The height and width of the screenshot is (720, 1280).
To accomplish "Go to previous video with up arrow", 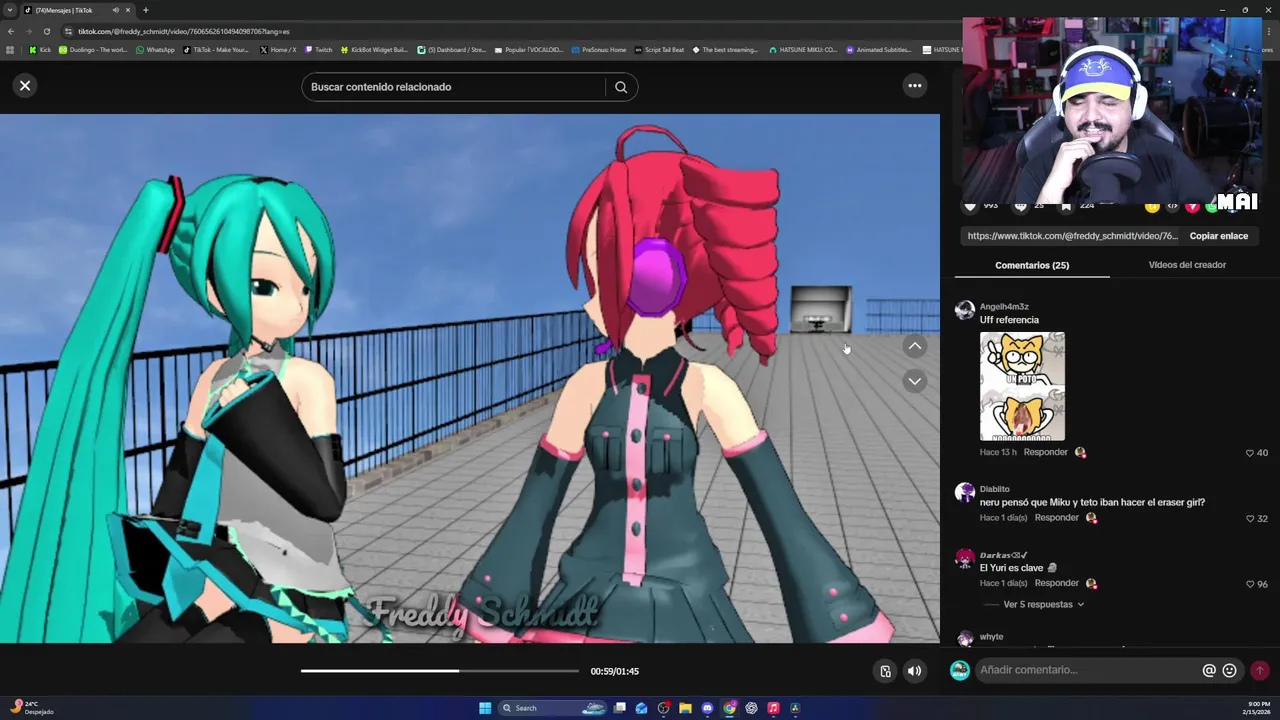I will click(914, 346).
